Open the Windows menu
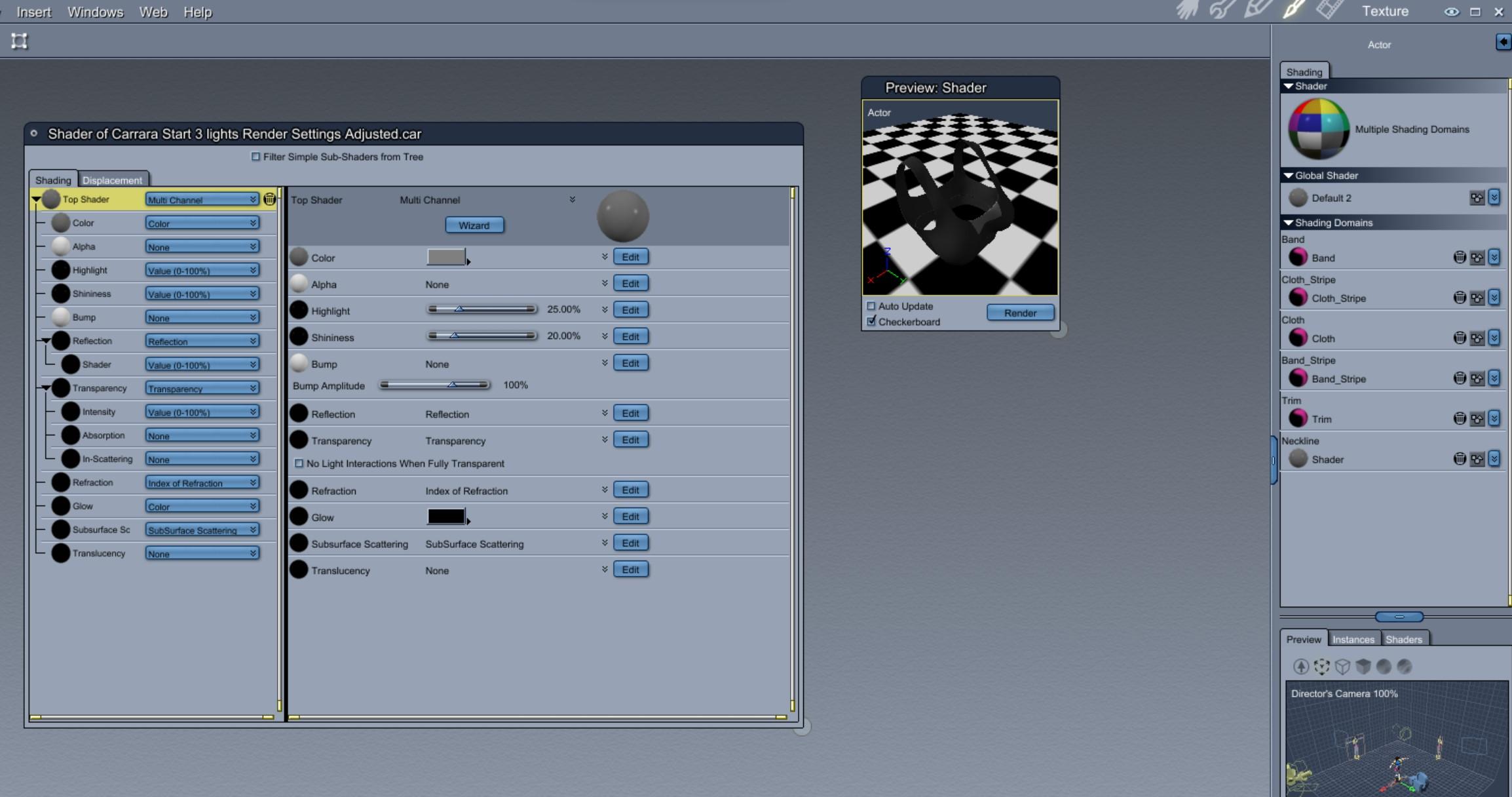 tap(95, 12)
